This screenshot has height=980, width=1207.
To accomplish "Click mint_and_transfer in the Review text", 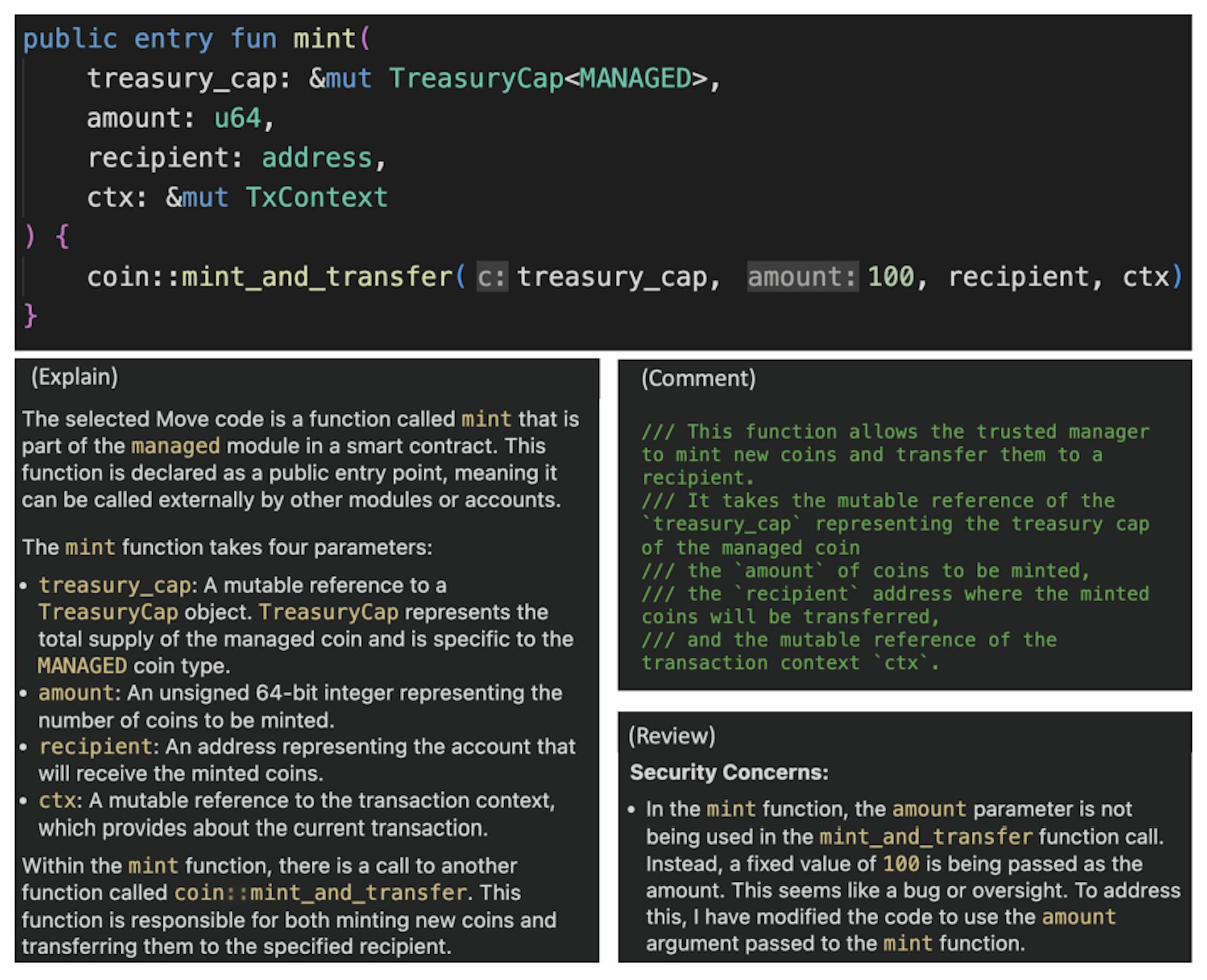I will point(925,837).
